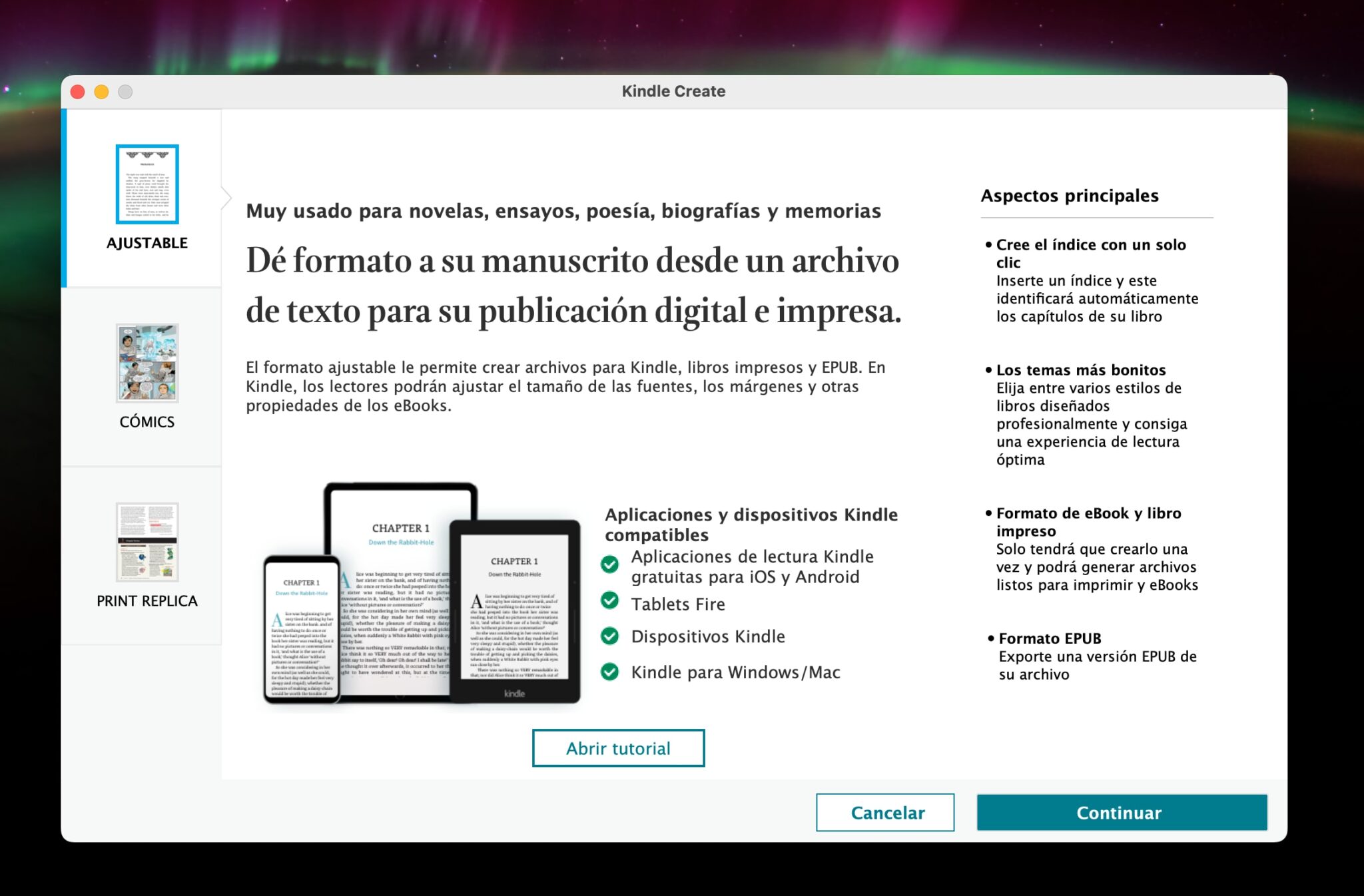Dismiss the dialog with Cancelar
The width and height of the screenshot is (1364, 896).
tap(886, 813)
